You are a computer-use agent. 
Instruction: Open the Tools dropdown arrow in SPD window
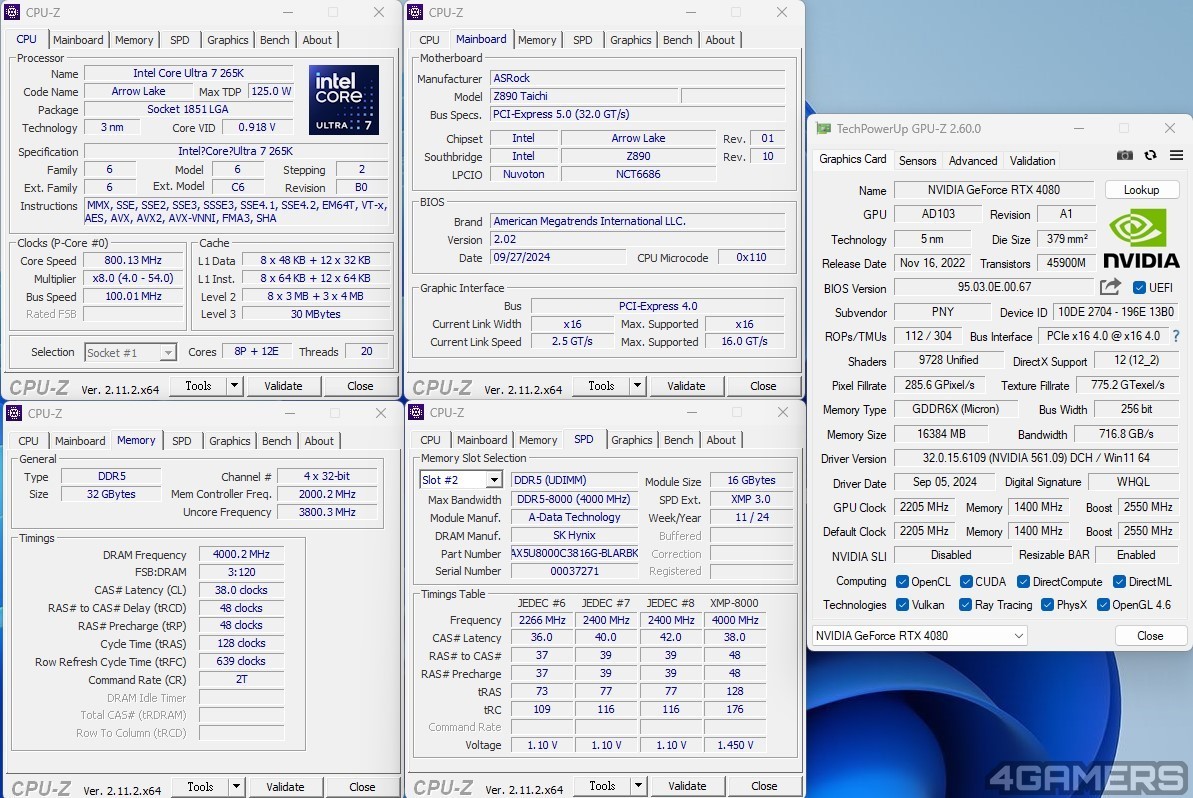pyautogui.click(x=638, y=786)
